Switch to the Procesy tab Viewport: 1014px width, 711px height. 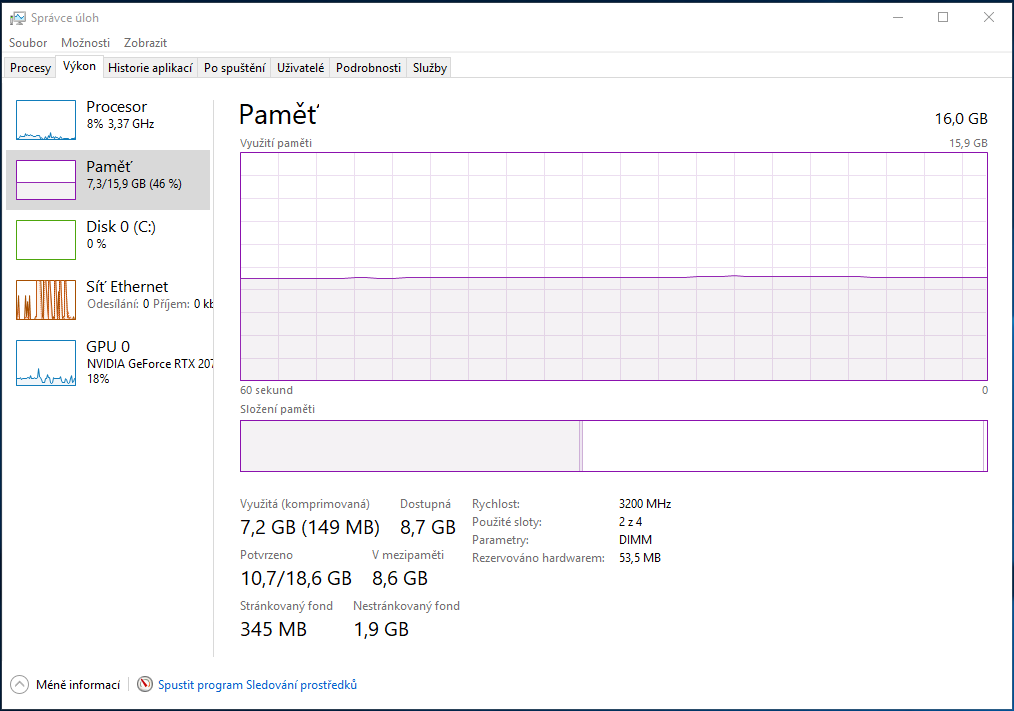point(30,68)
